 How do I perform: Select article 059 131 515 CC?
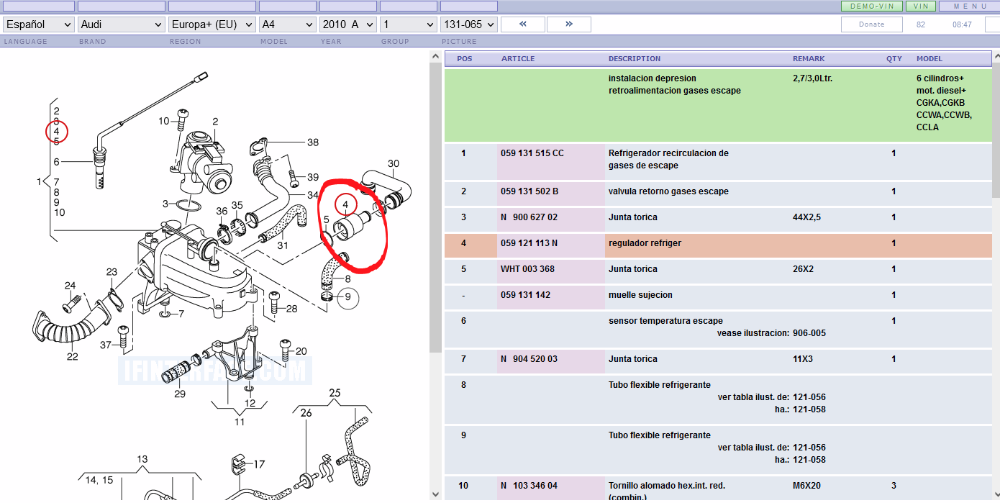[532, 153]
